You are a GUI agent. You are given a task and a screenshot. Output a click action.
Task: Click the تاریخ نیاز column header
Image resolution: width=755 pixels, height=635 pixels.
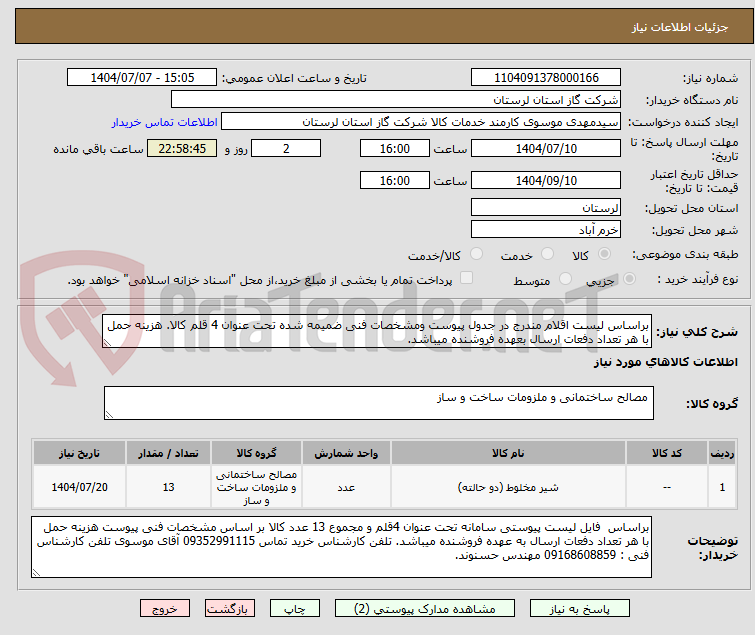tap(79, 453)
